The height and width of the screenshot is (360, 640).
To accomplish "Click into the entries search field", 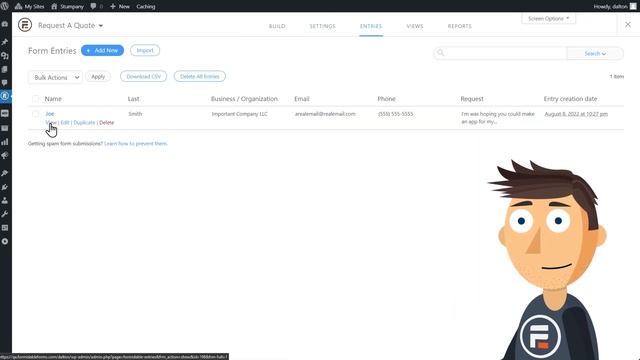I will click(505, 53).
